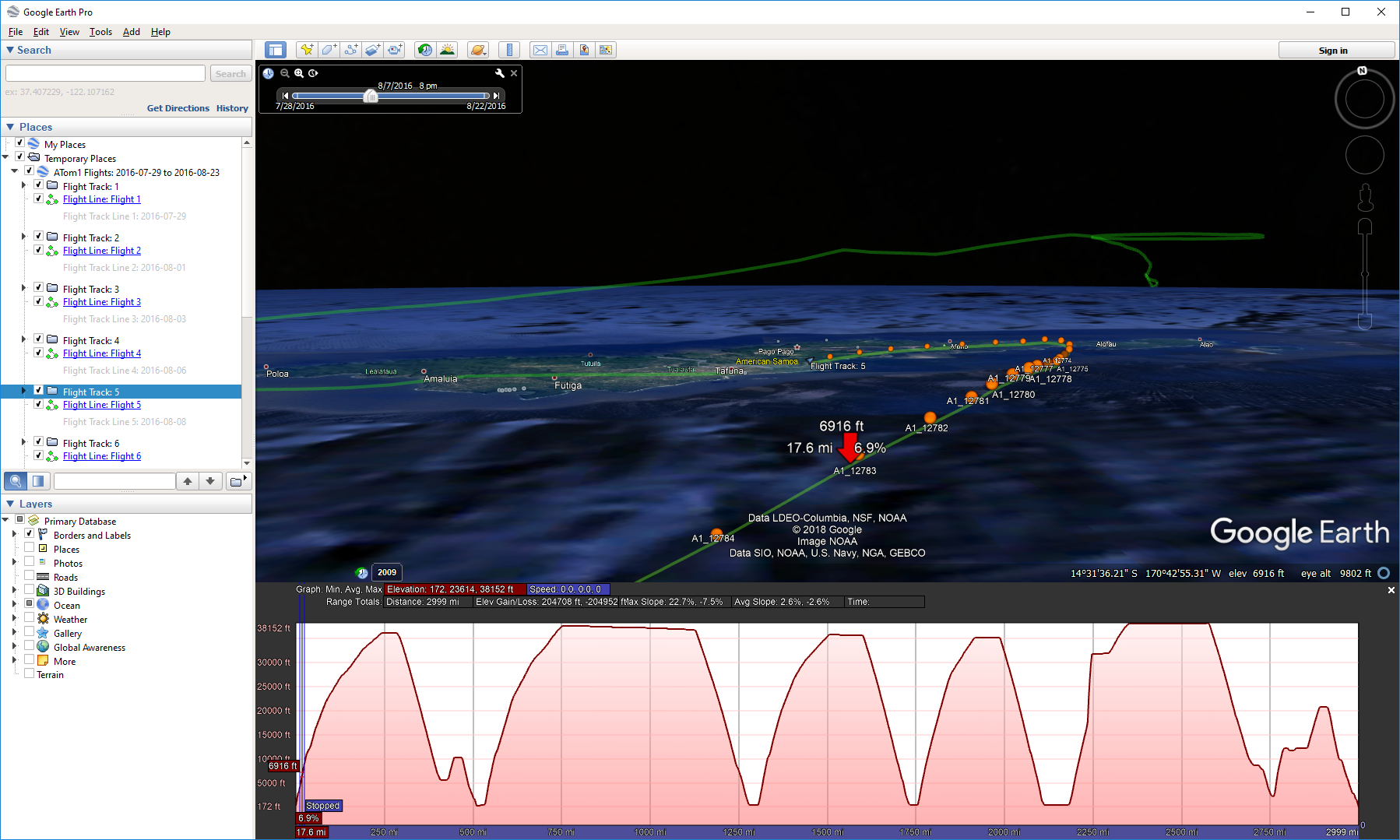Collapse the Layers panel header
This screenshot has height=840, width=1400.
coord(11,504)
